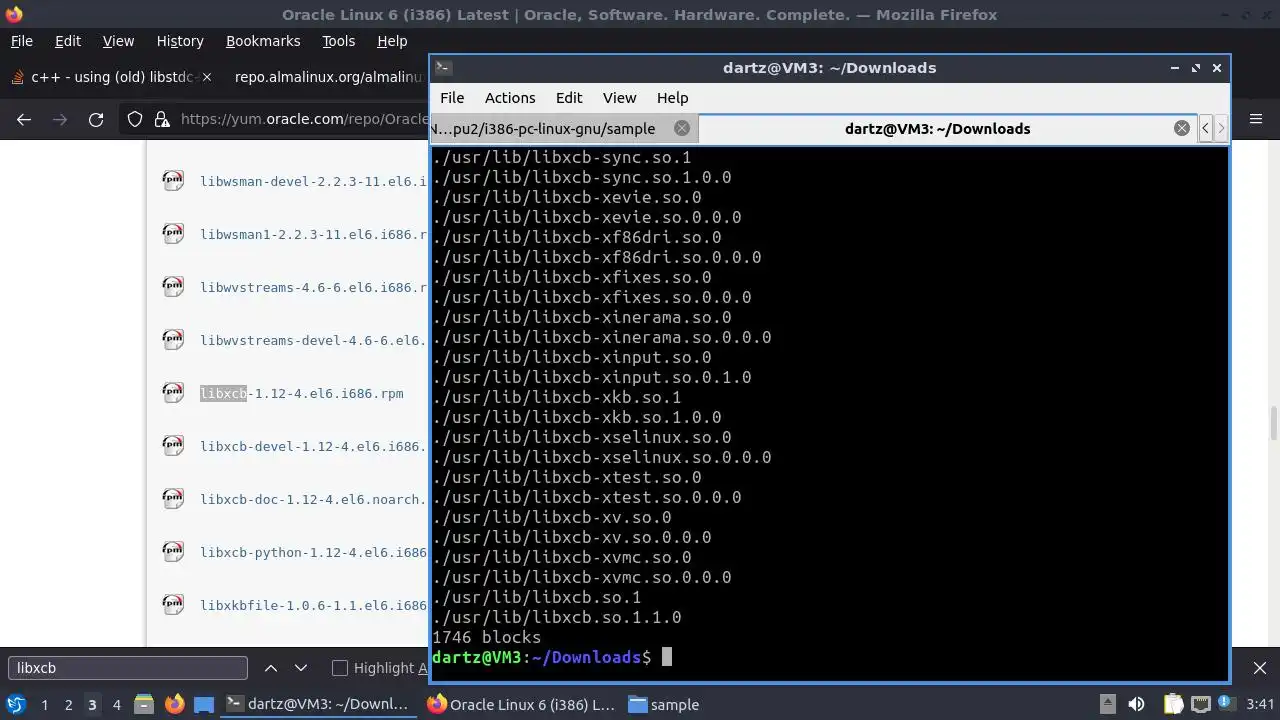This screenshot has height=720, width=1280.
Task: Open libwsman1-2.2.3-11.el6 package link
Action: pyautogui.click(x=313, y=234)
